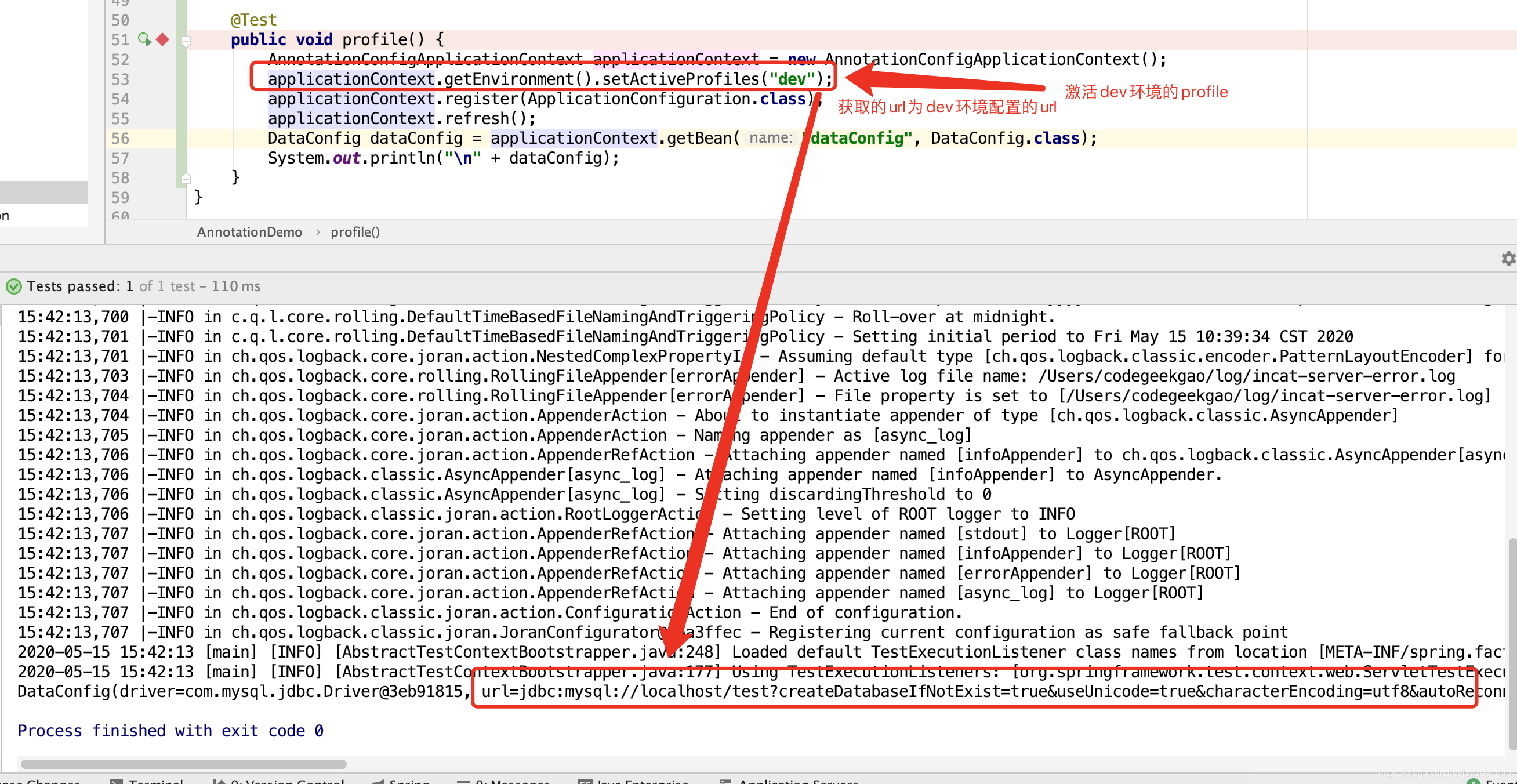This screenshot has width=1517, height=784.
Task: Toggle the red breakpoint diamond on line 51
Action: [x=163, y=39]
